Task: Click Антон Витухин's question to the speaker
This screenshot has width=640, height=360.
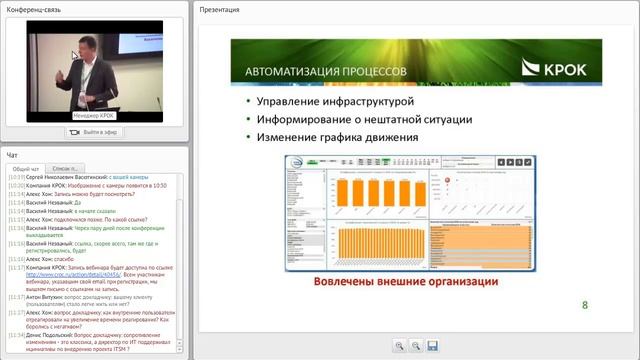Action: (81, 301)
